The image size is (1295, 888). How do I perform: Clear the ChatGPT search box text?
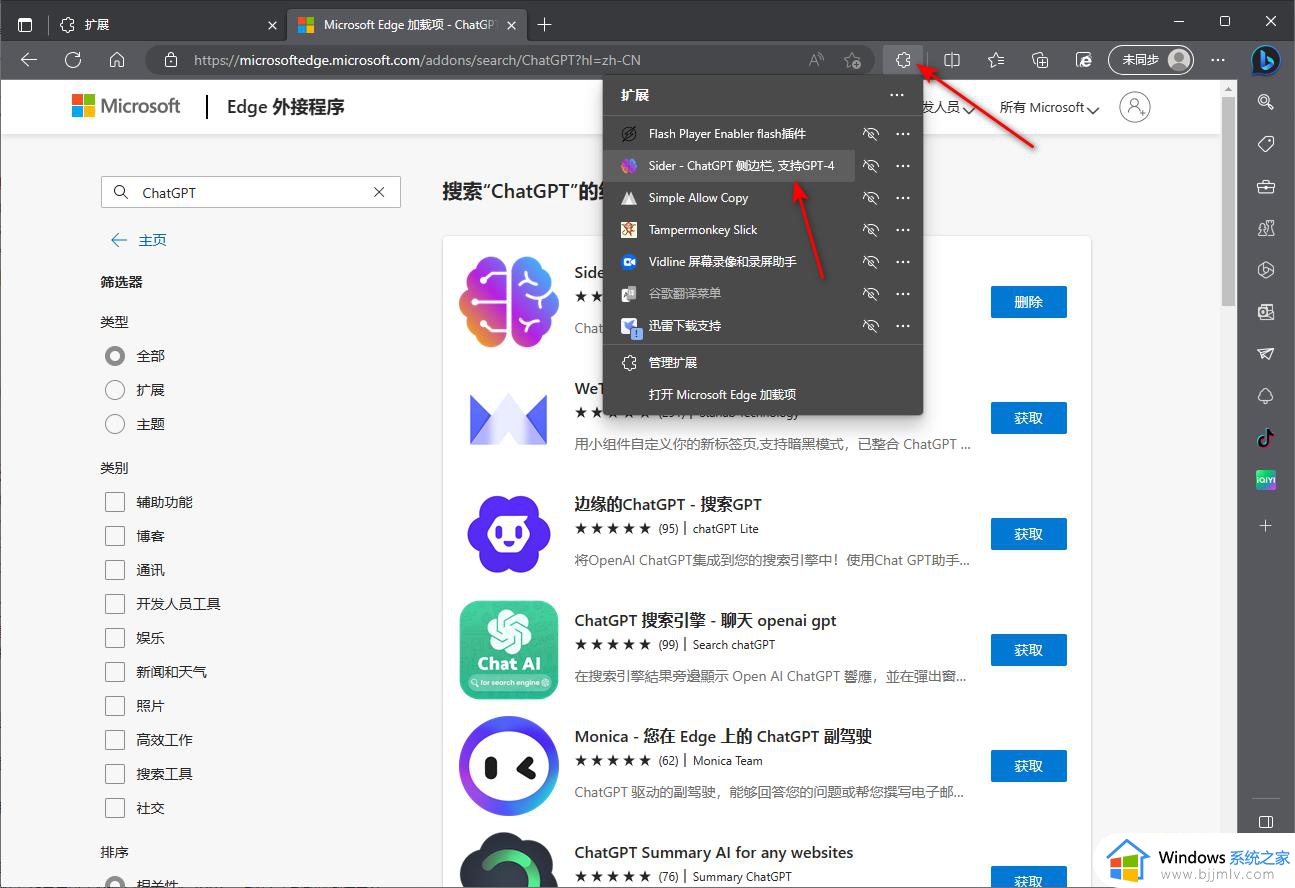tap(379, 192)
